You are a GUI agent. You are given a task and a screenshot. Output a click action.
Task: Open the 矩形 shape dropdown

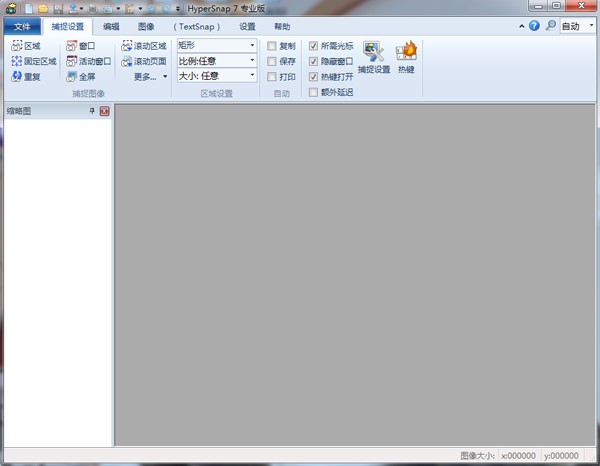point(216,45)
